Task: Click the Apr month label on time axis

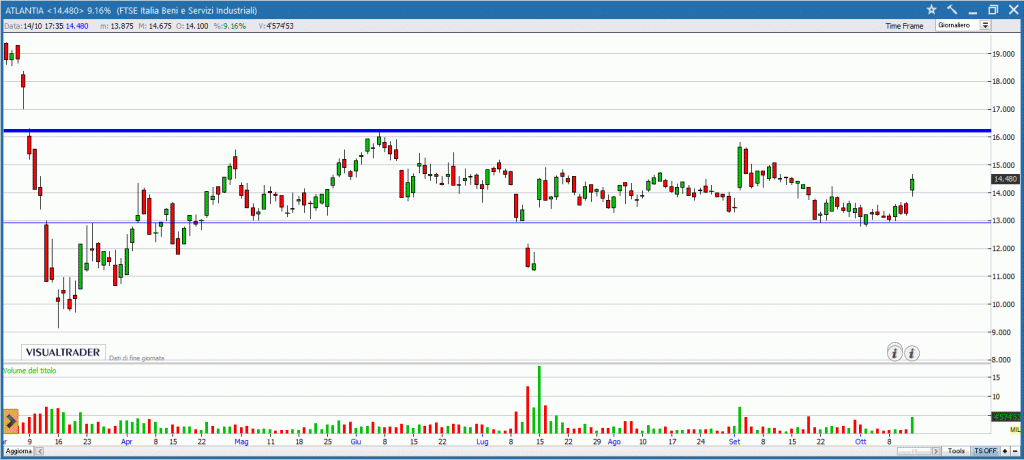Action: pyautogui.click(x=127, y=442)
